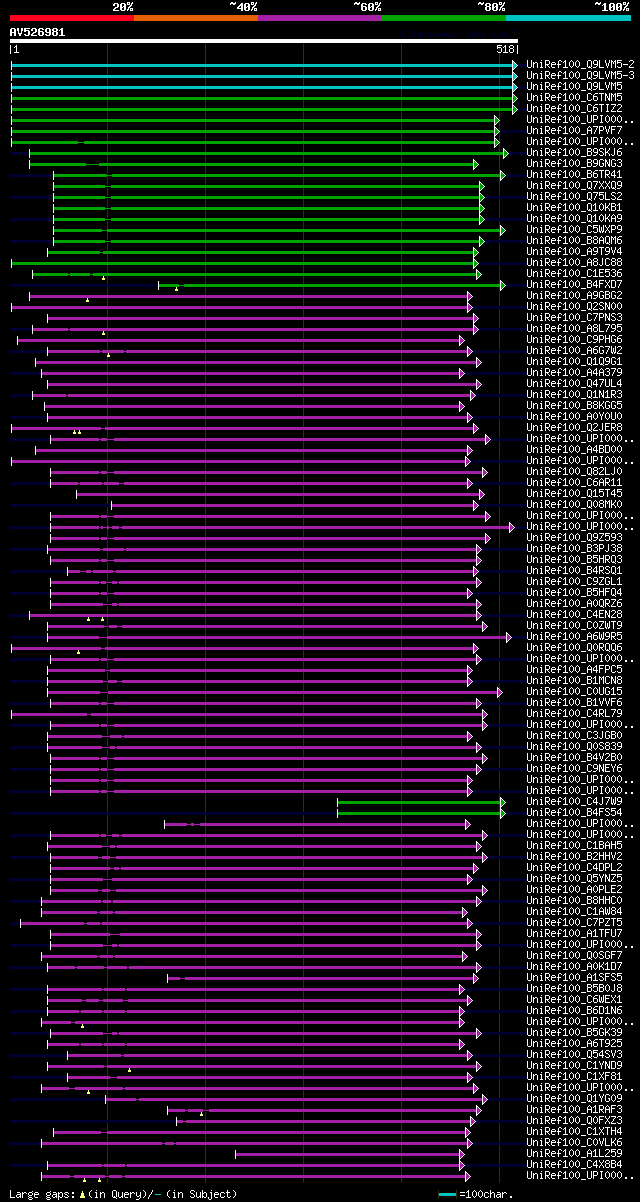Select the query sequence label AV526981
This screenshot has height=1202, width=640.
pos(38,32)
